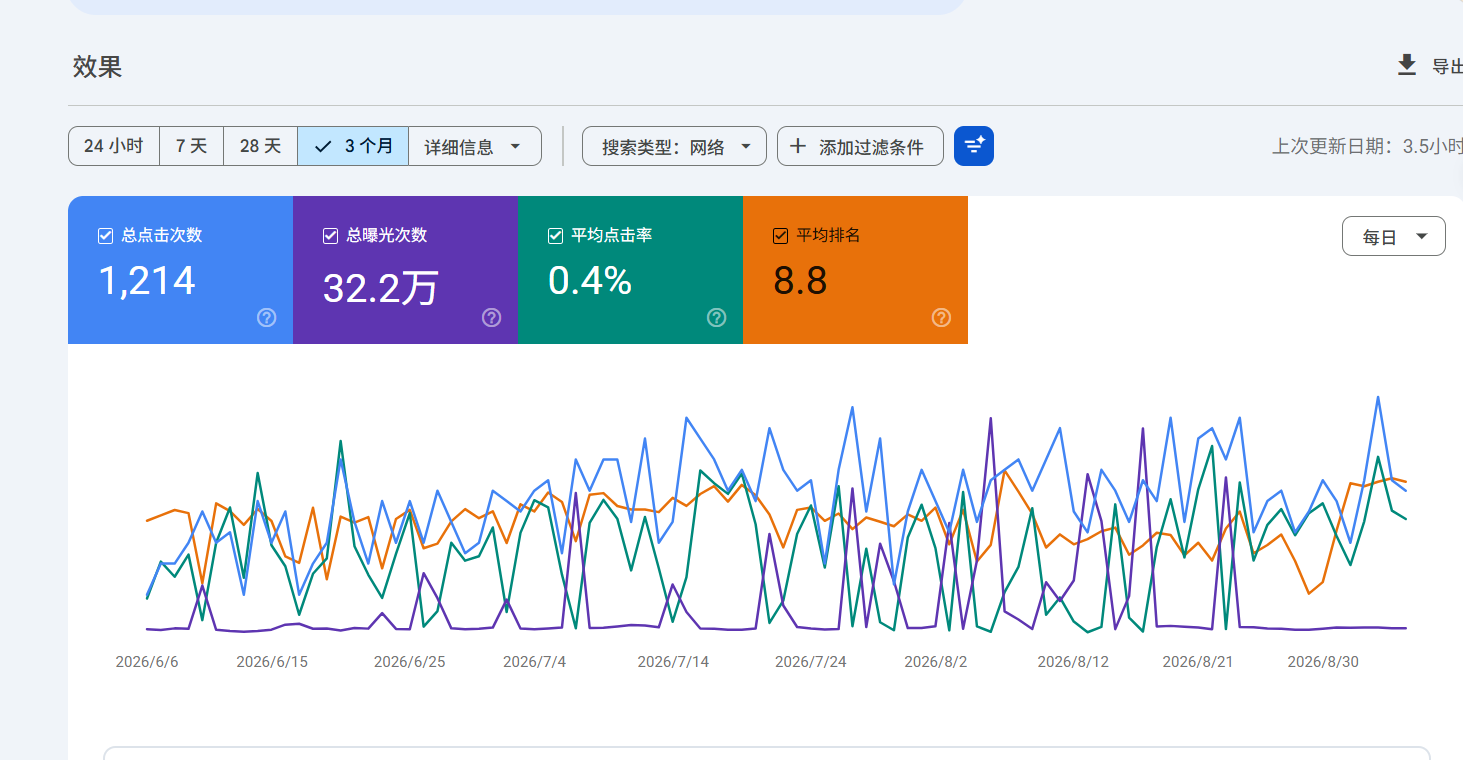Image resolution: width=1463 pixels, height=760 pixels.
Task: Click the 上次更新日期 status text
Action: (x=1367, y=146)
